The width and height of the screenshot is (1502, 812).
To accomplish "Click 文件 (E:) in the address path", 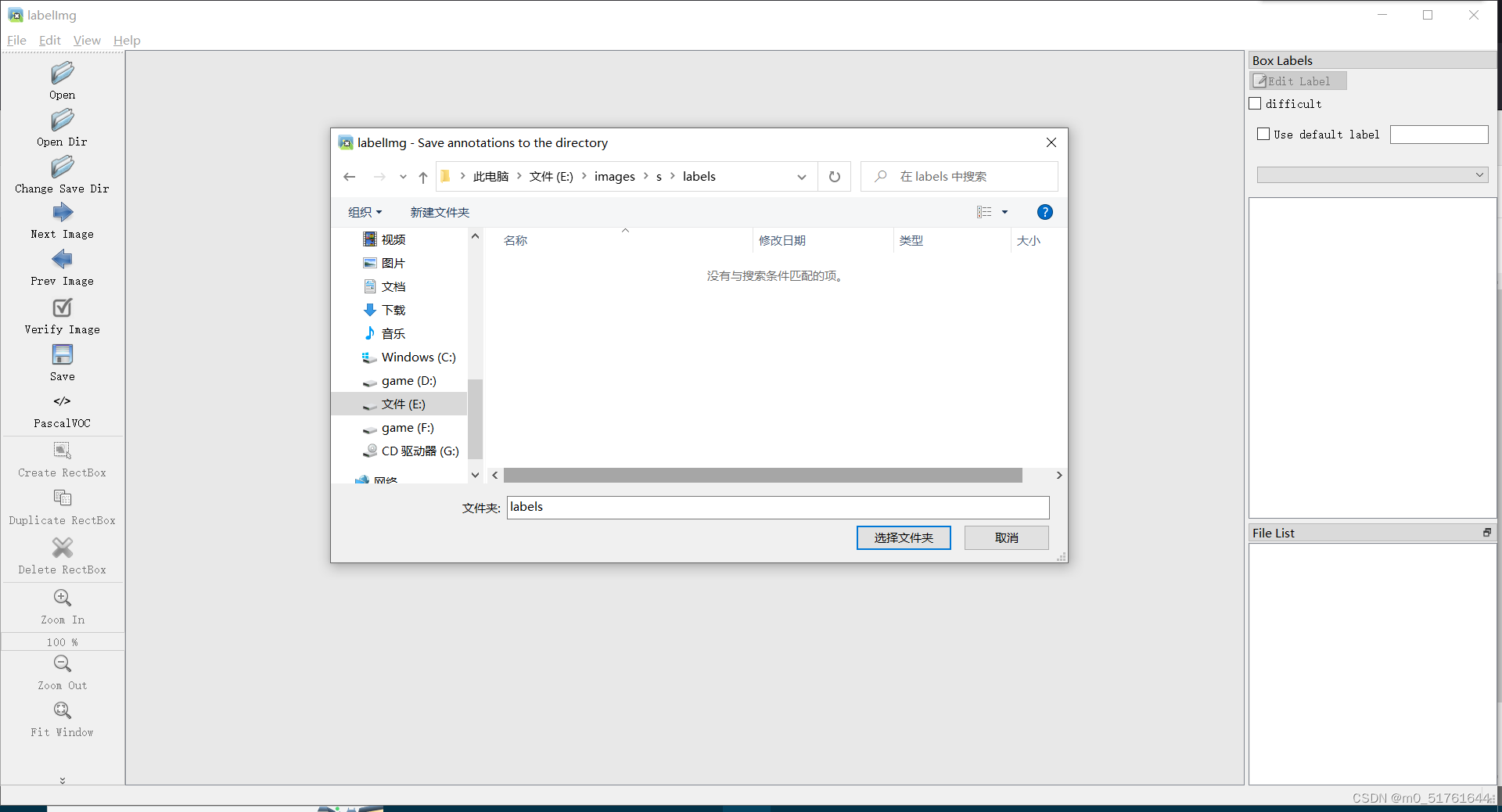I will tap(552, 176).
